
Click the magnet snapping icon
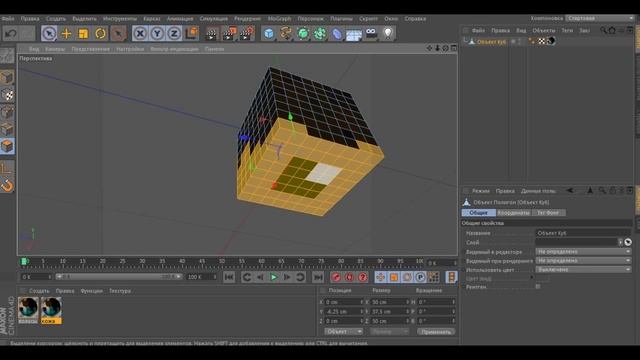point(7,186)
